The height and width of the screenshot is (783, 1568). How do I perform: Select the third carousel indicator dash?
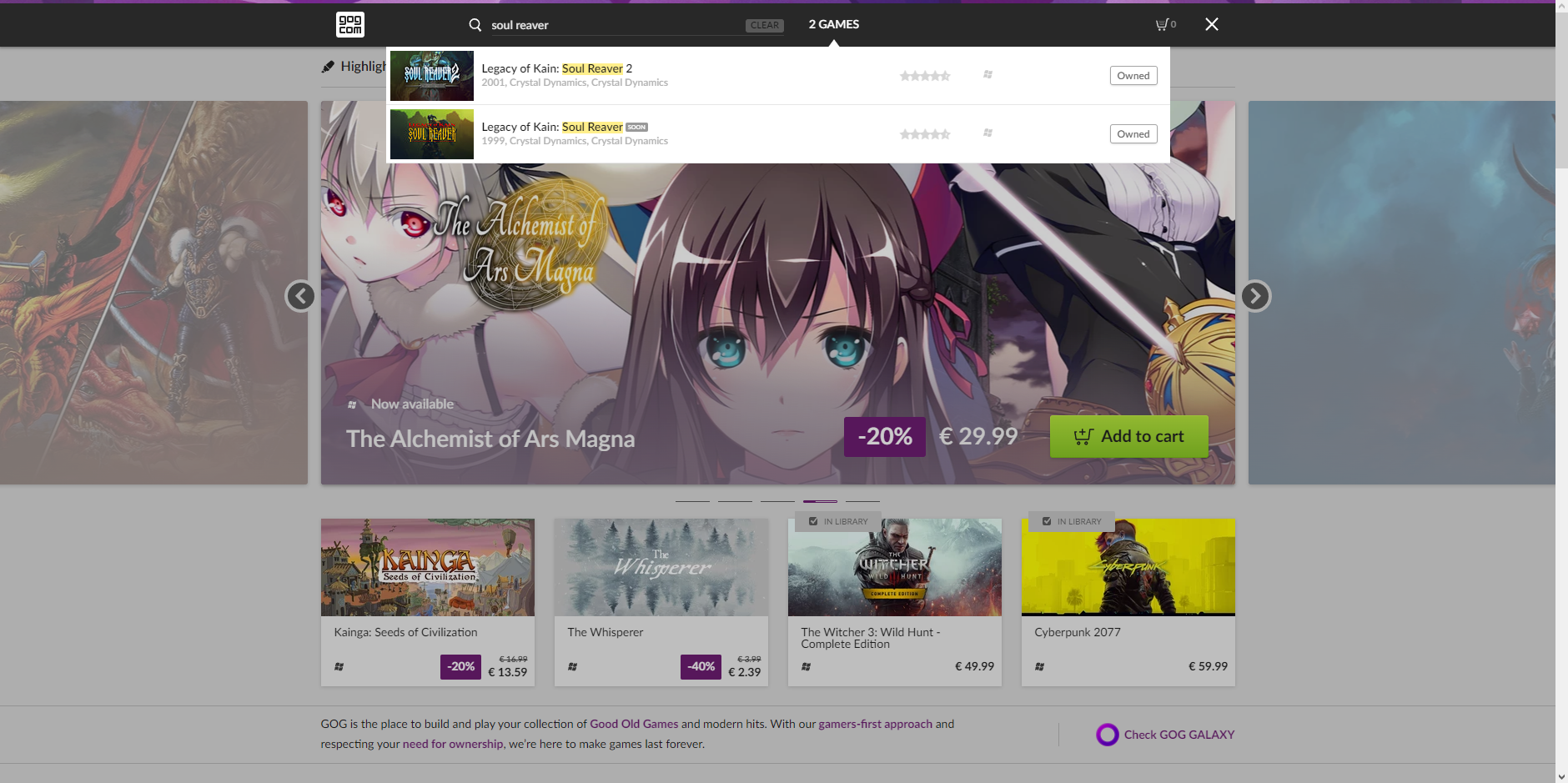tap(777, 501)
